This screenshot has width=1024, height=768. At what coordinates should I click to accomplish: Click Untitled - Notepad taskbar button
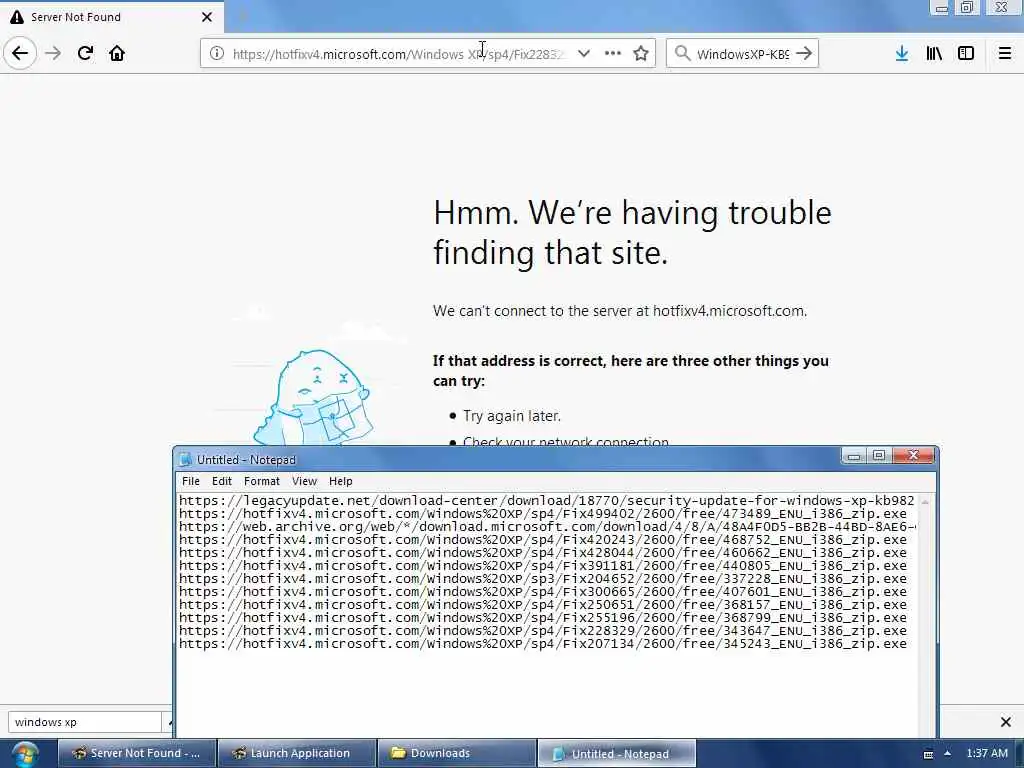(x=617, y=753)
